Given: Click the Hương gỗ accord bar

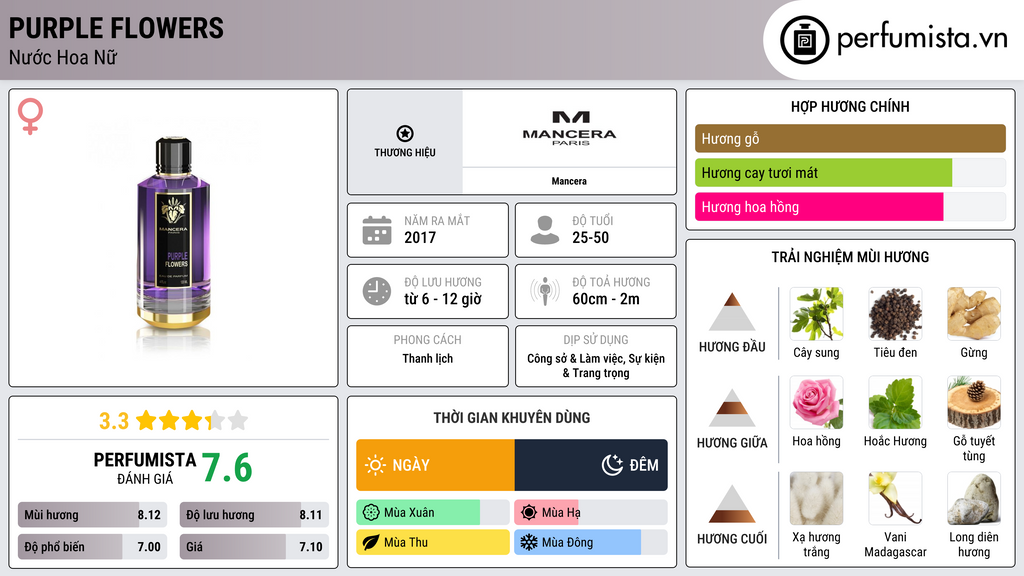Looking at the screenshot, I should [850, 139].
